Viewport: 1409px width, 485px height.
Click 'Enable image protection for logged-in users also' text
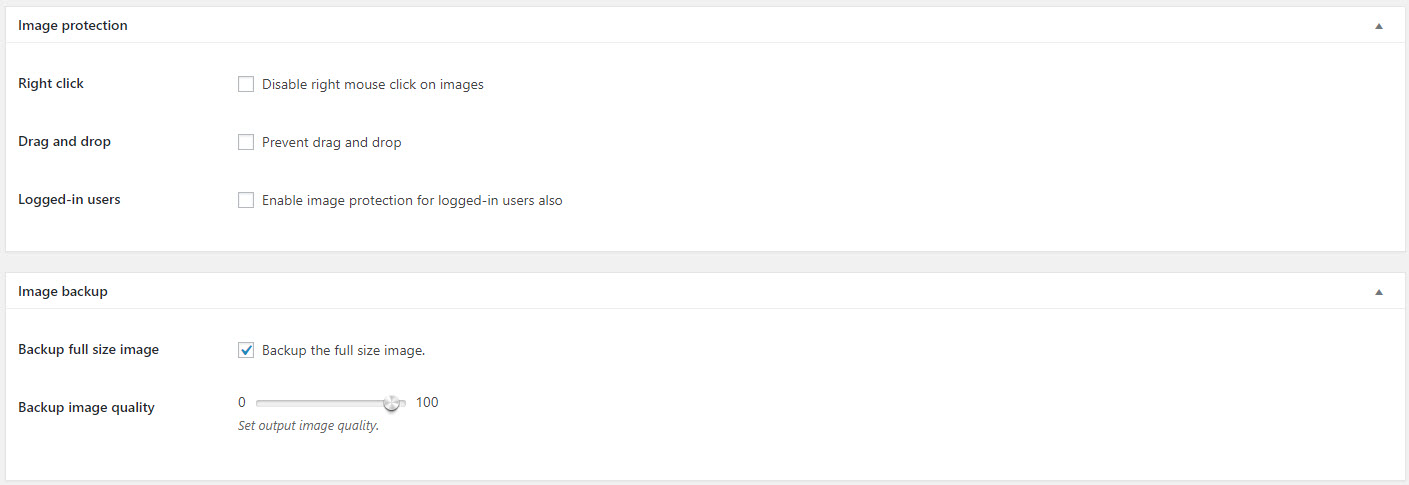tap(412, 201)
